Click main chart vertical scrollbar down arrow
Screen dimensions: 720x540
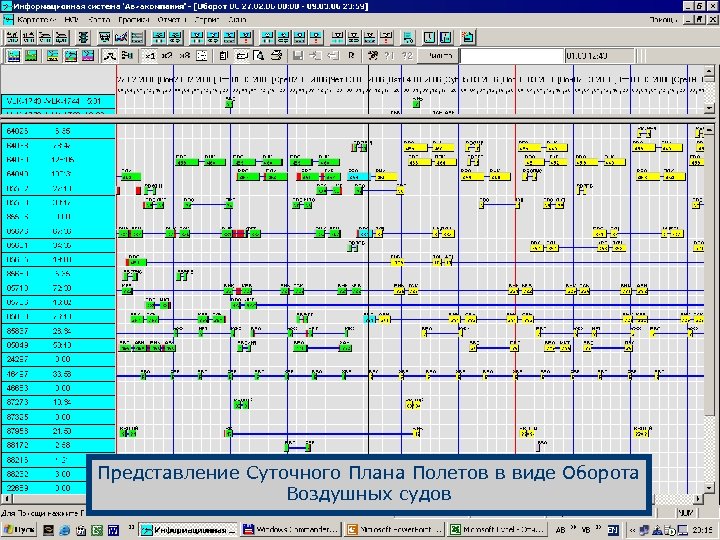coord(709,488)
